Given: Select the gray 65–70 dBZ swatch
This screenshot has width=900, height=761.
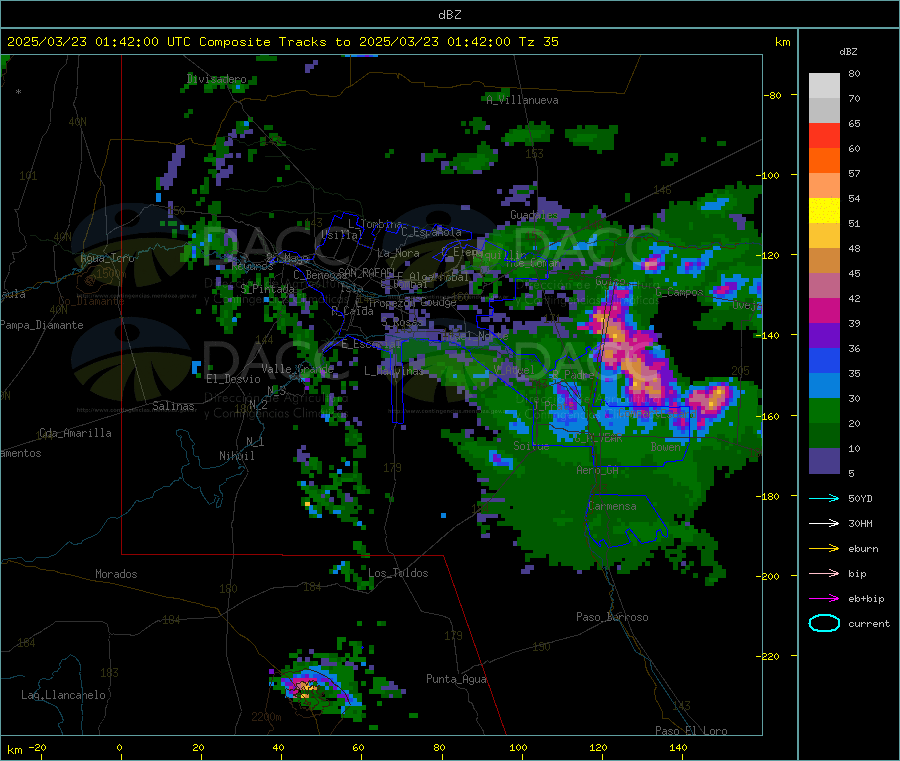Looking at the screenshot, I should pos(824,111).
